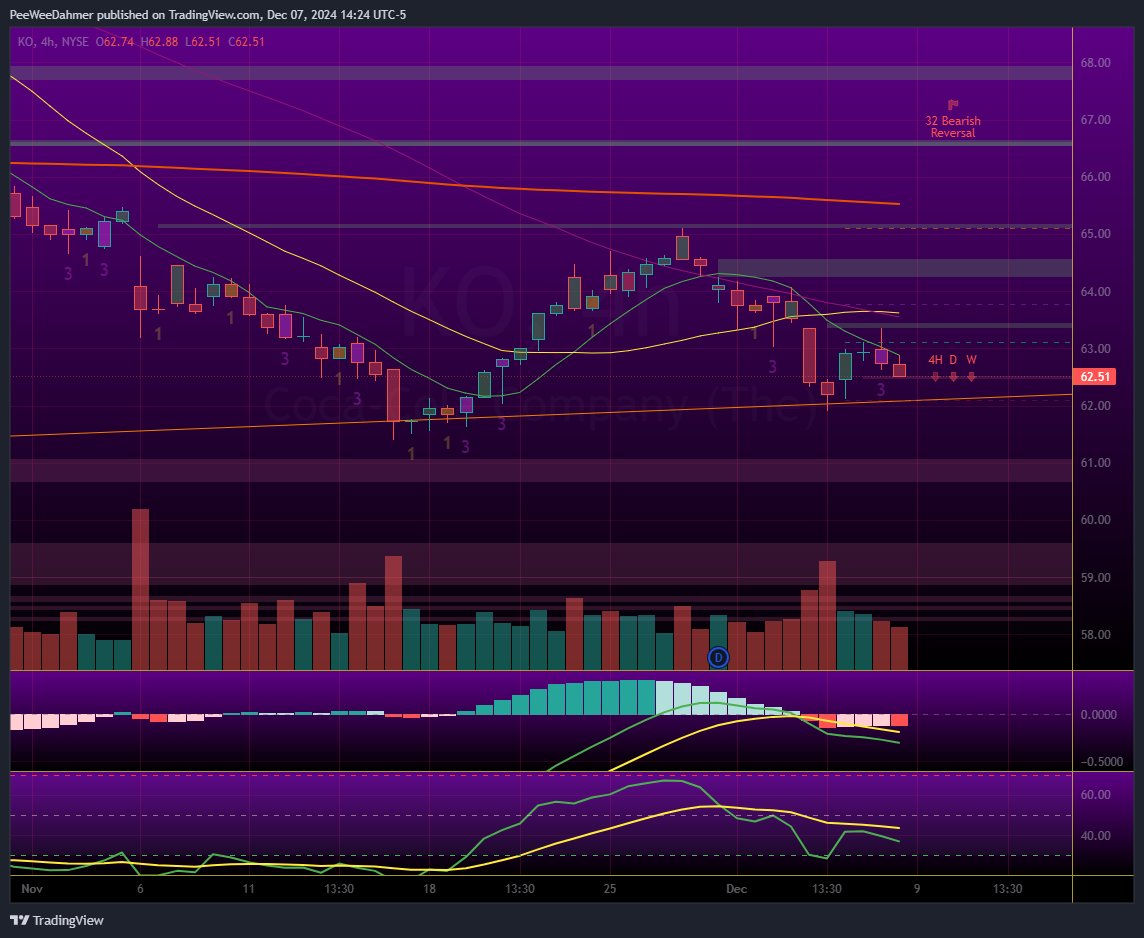Image resolution: width=1144 pixels, height=938 pixels.
Task: Click the 66.00 price axis label
Action: click(1095, 177)
